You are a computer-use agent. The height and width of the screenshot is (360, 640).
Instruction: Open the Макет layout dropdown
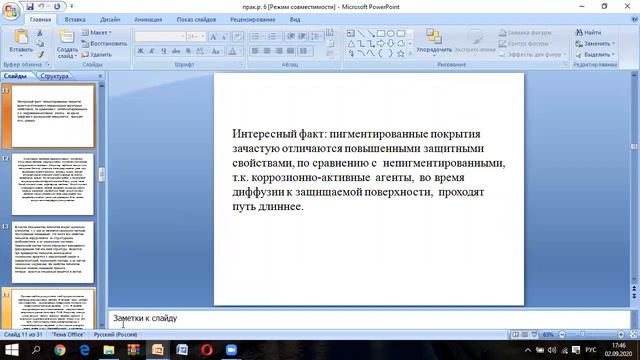tap(97, 33)
